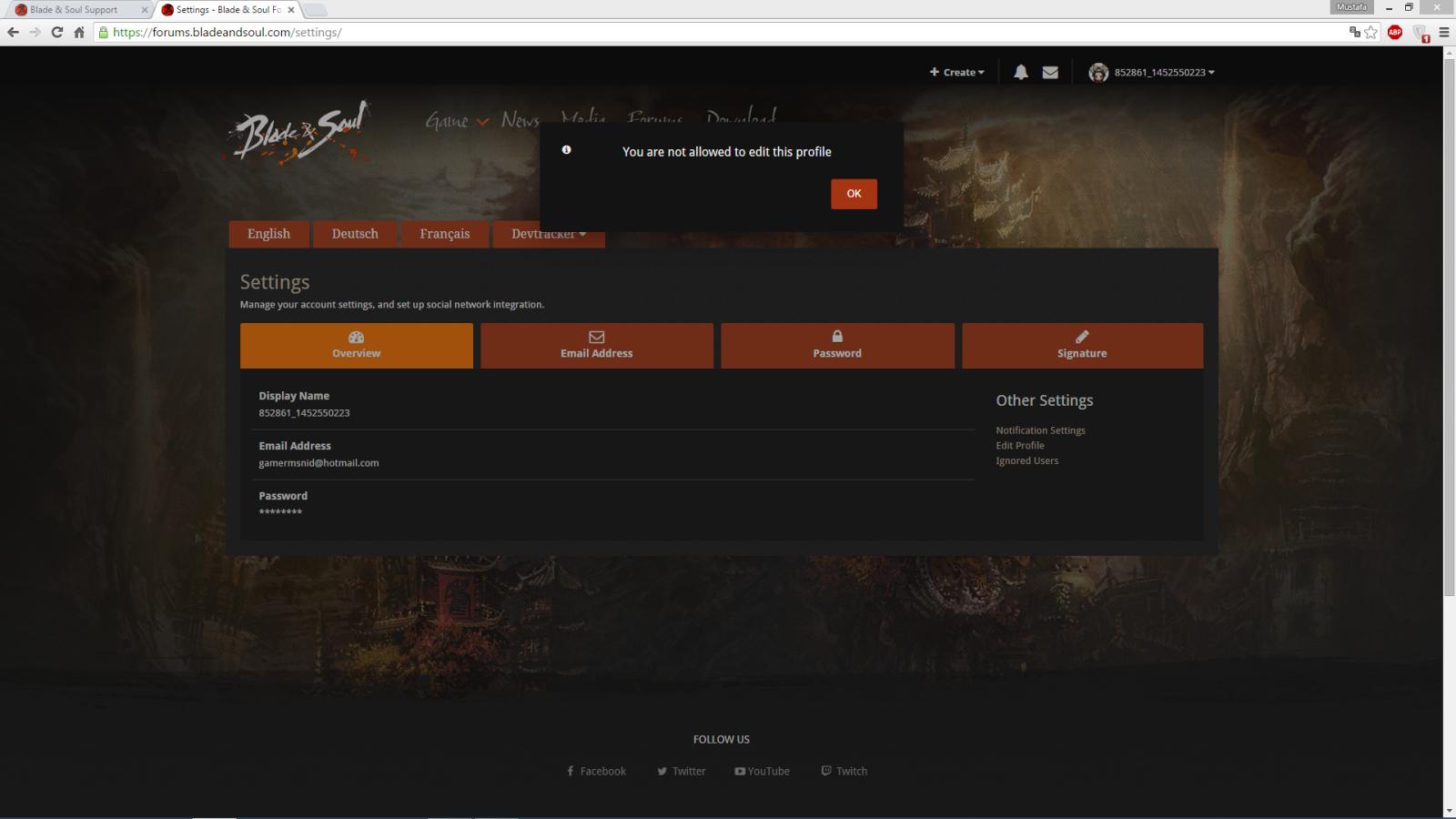Open the Create dropdown menu
The height and width of the screenshot is (819, 1456).
click(x=956, y=72)
